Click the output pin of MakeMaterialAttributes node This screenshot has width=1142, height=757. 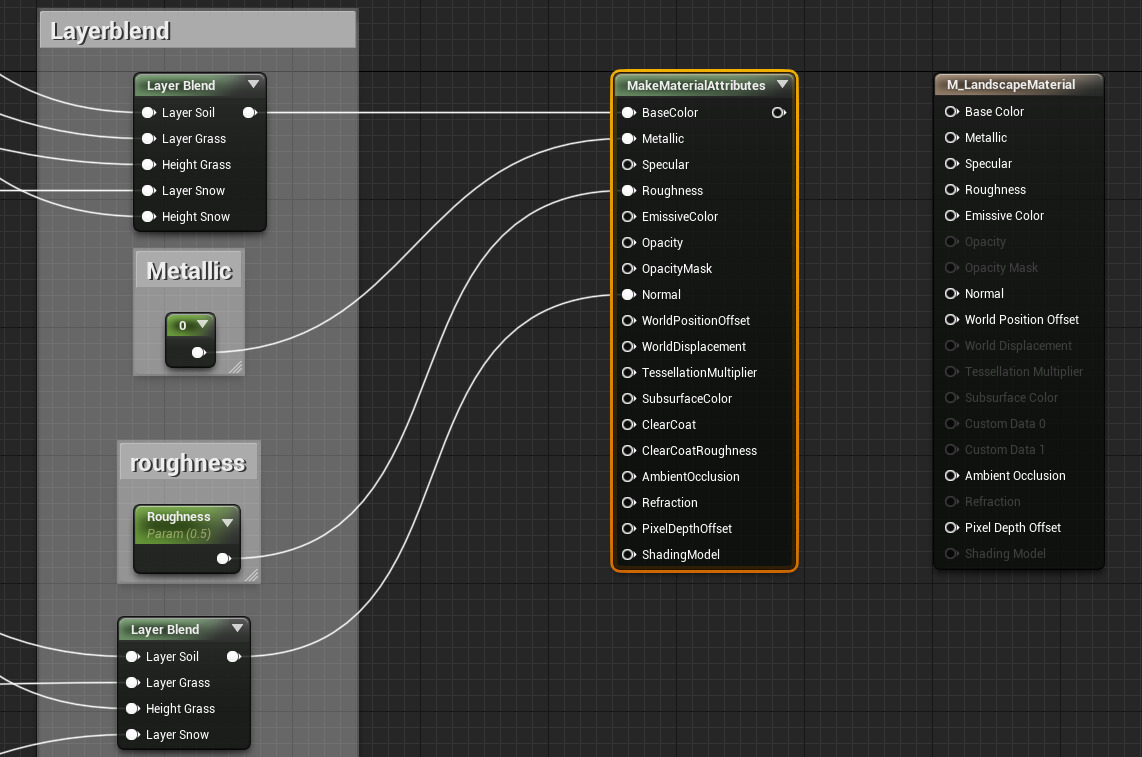point(778,113)
